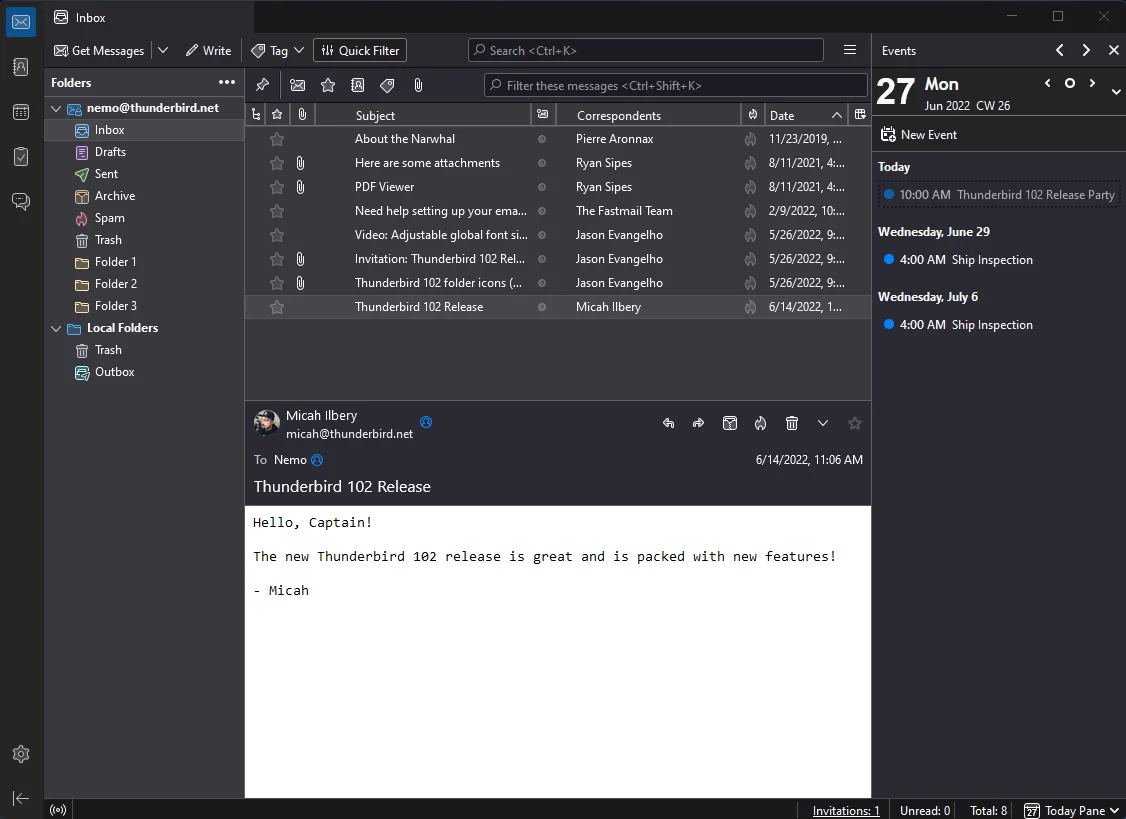Sort by junk status column header
Viewport: 1126px width, 819px height.
(x=753, y=115)
